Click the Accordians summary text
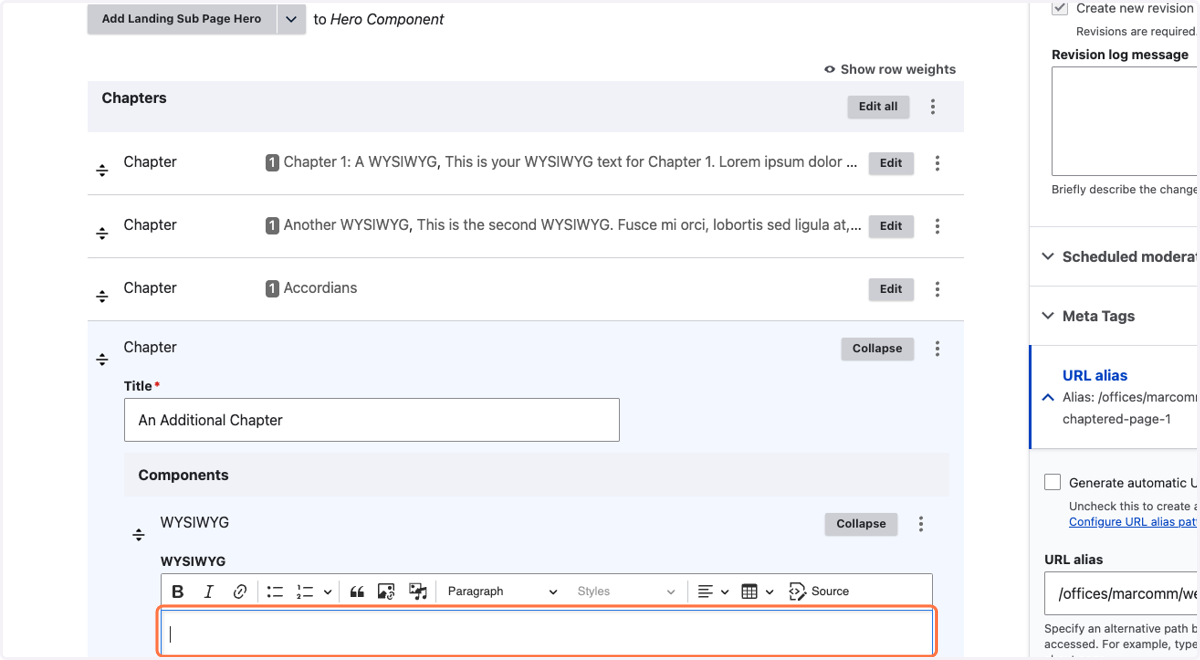This screenshot has height=660, width=1200. point(320,288)
